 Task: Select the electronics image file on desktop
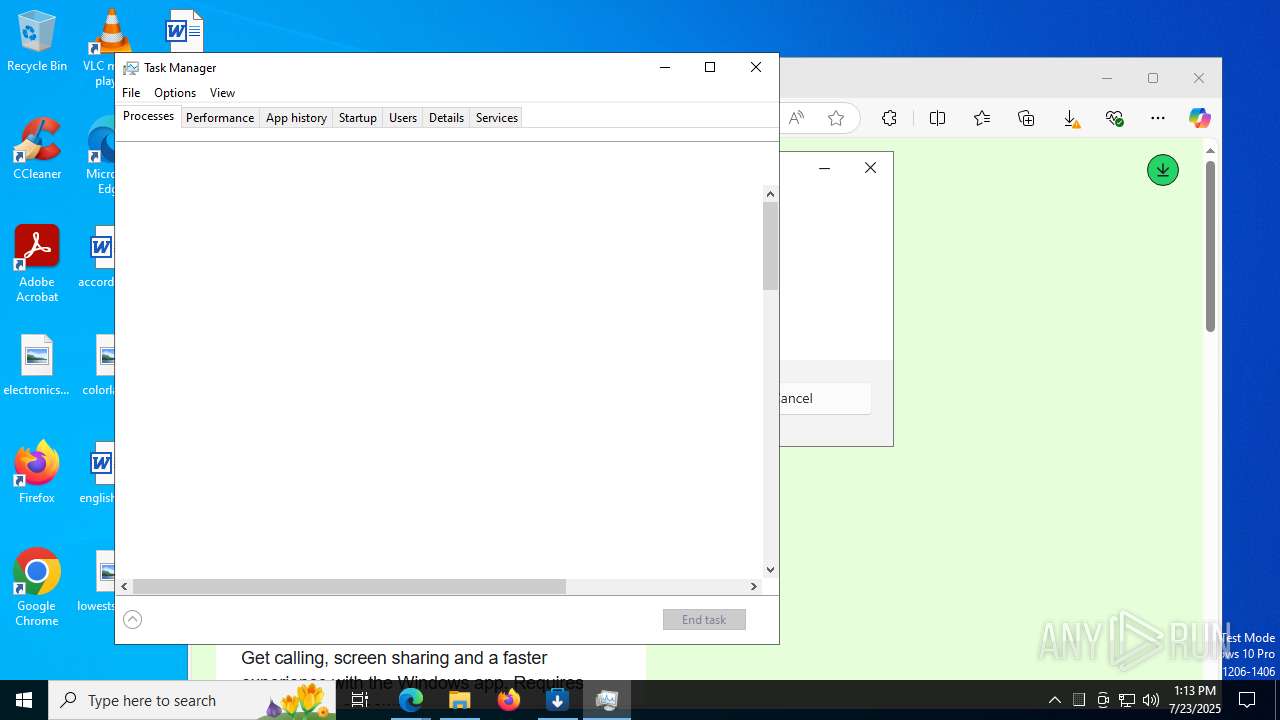pos(37,366)
